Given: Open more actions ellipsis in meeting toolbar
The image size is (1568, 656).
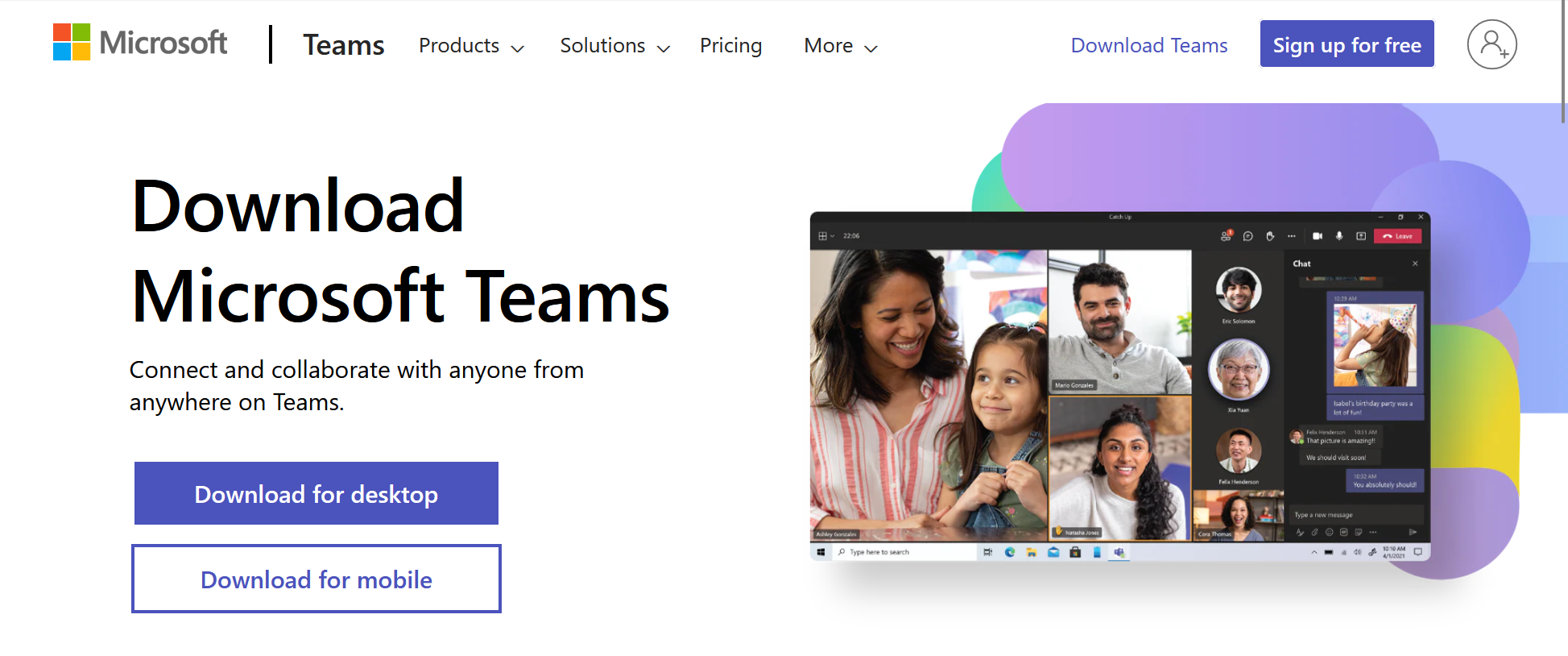Looking at the screenshot, I should [1292, 236].
